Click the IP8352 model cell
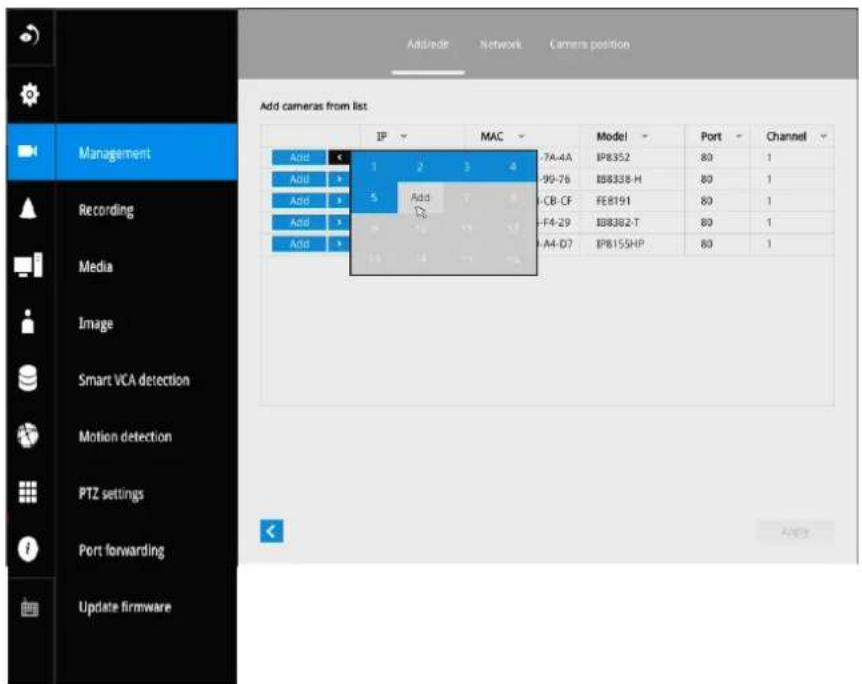 (x=614, y=157)
